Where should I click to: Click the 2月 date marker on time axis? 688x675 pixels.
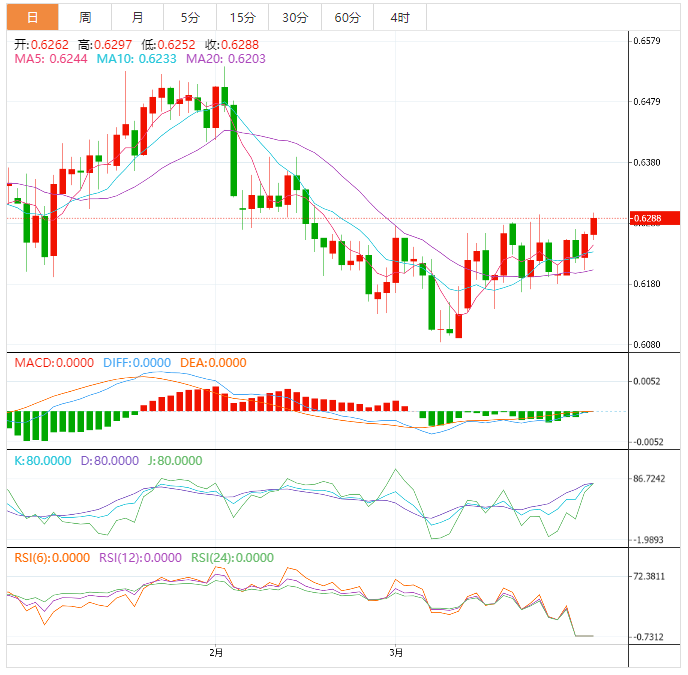(217, 654)
